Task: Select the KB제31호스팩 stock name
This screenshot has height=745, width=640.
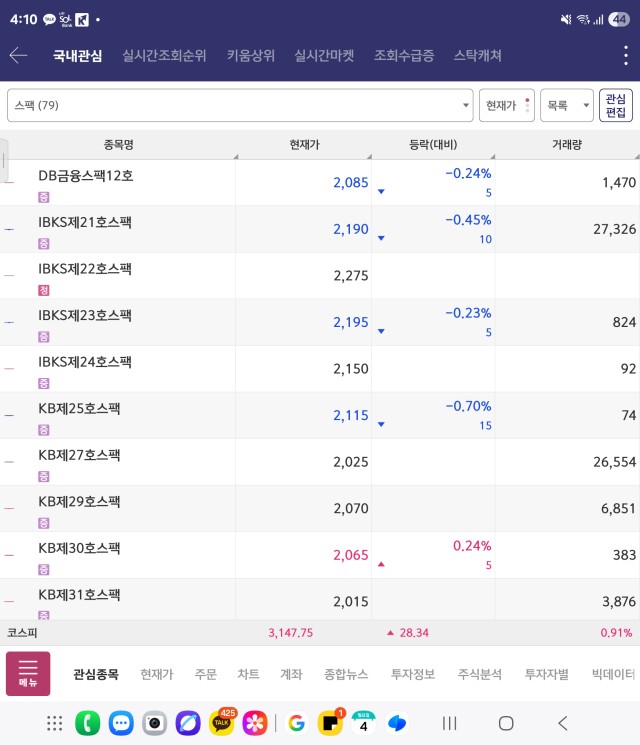Action: click(79, 595)
